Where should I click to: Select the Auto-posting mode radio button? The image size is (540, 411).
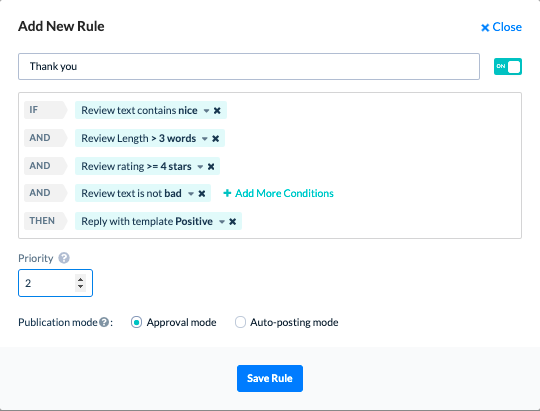click(x=240, y=322)
